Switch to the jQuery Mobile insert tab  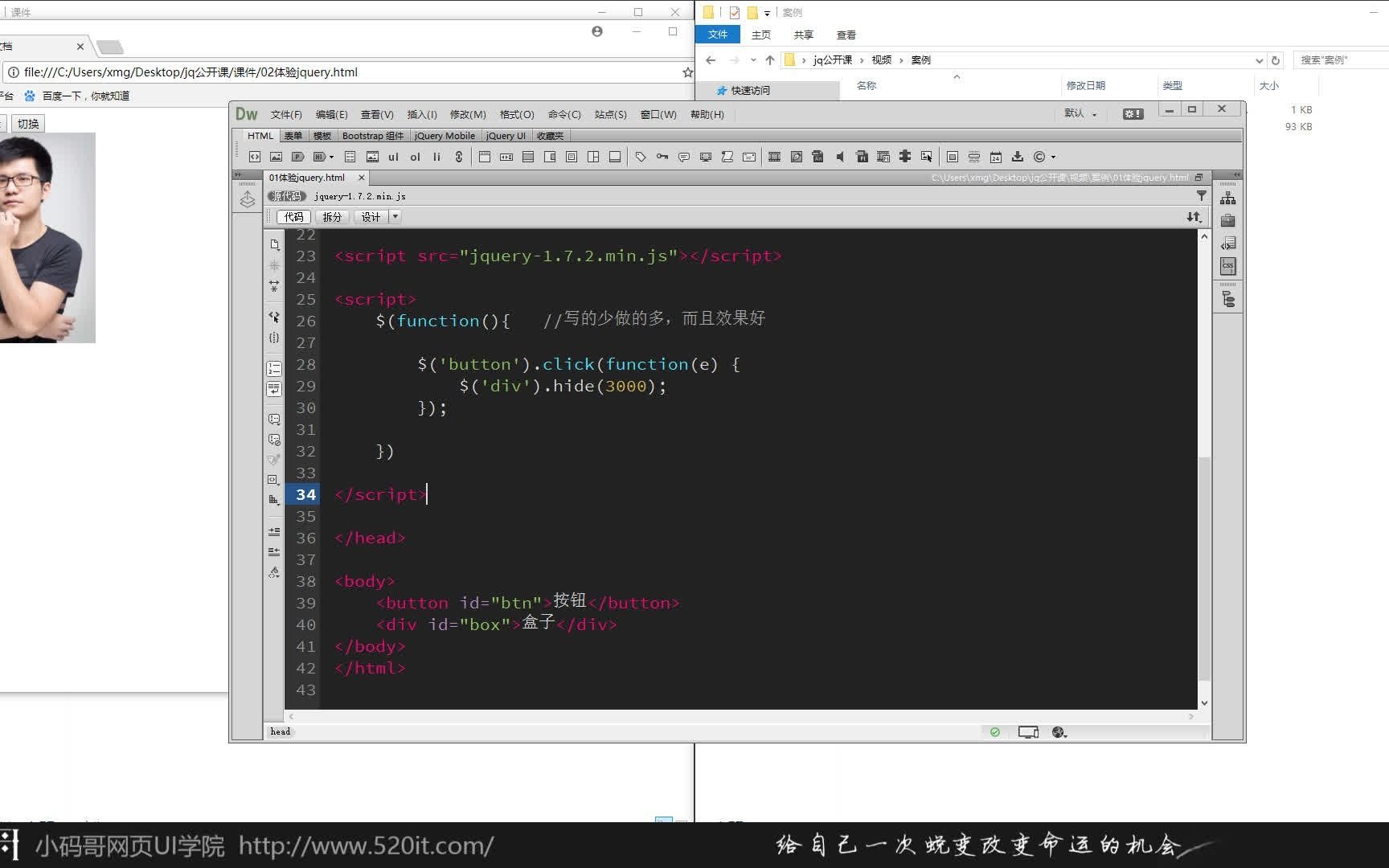(445, 136)
